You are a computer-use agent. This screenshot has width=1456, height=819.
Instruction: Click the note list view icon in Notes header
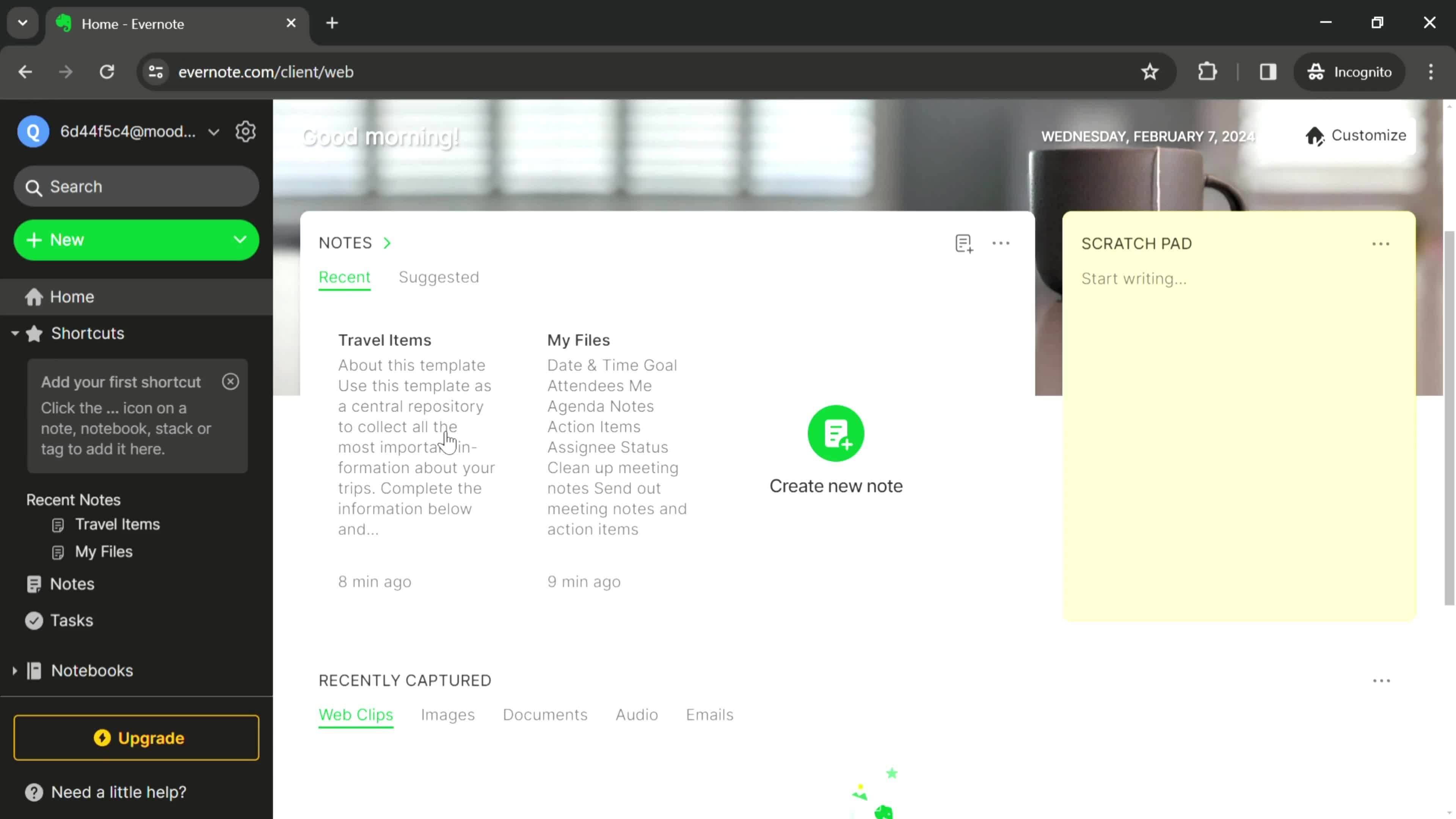click(962, 243)
